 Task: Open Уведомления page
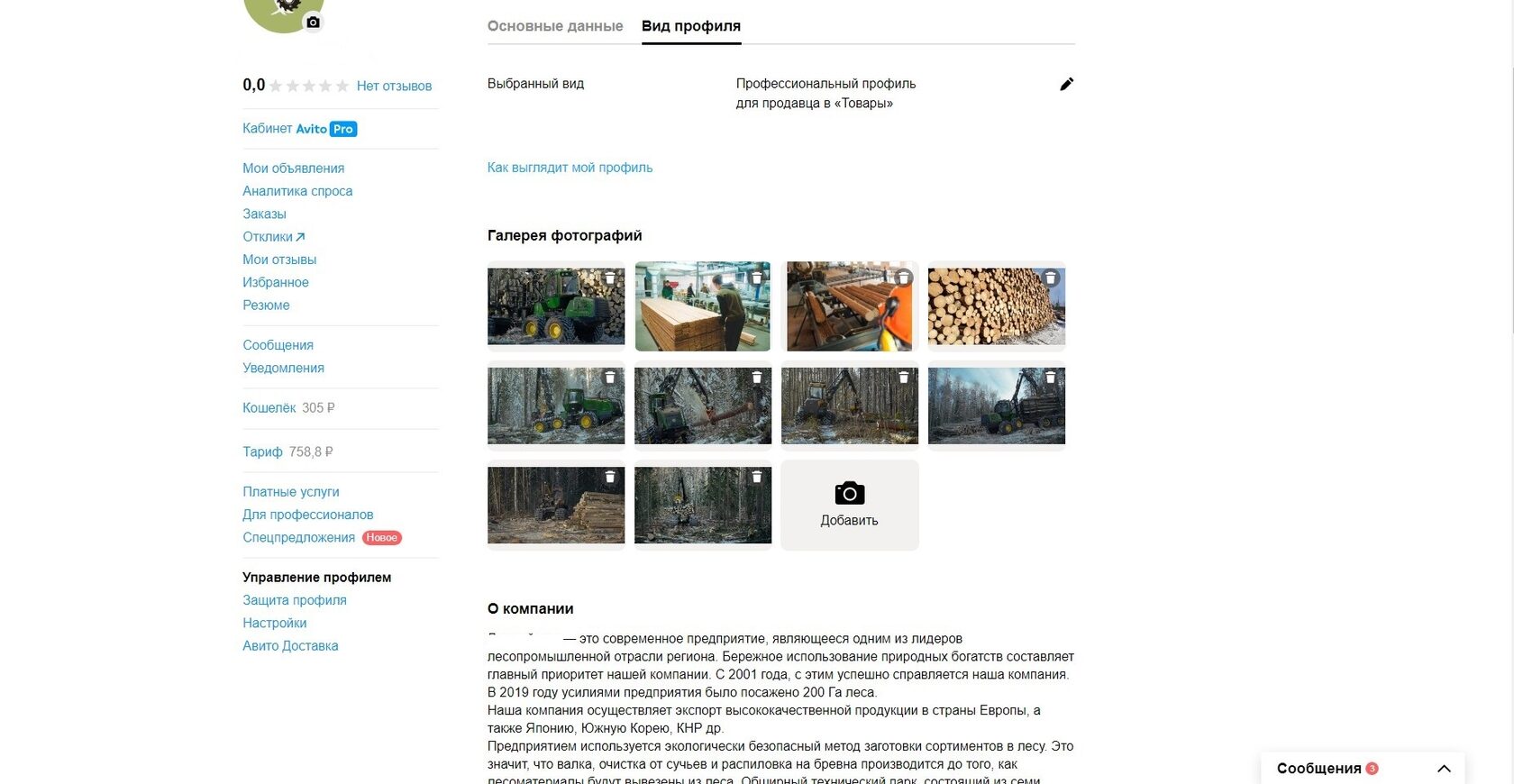[283, 368]
